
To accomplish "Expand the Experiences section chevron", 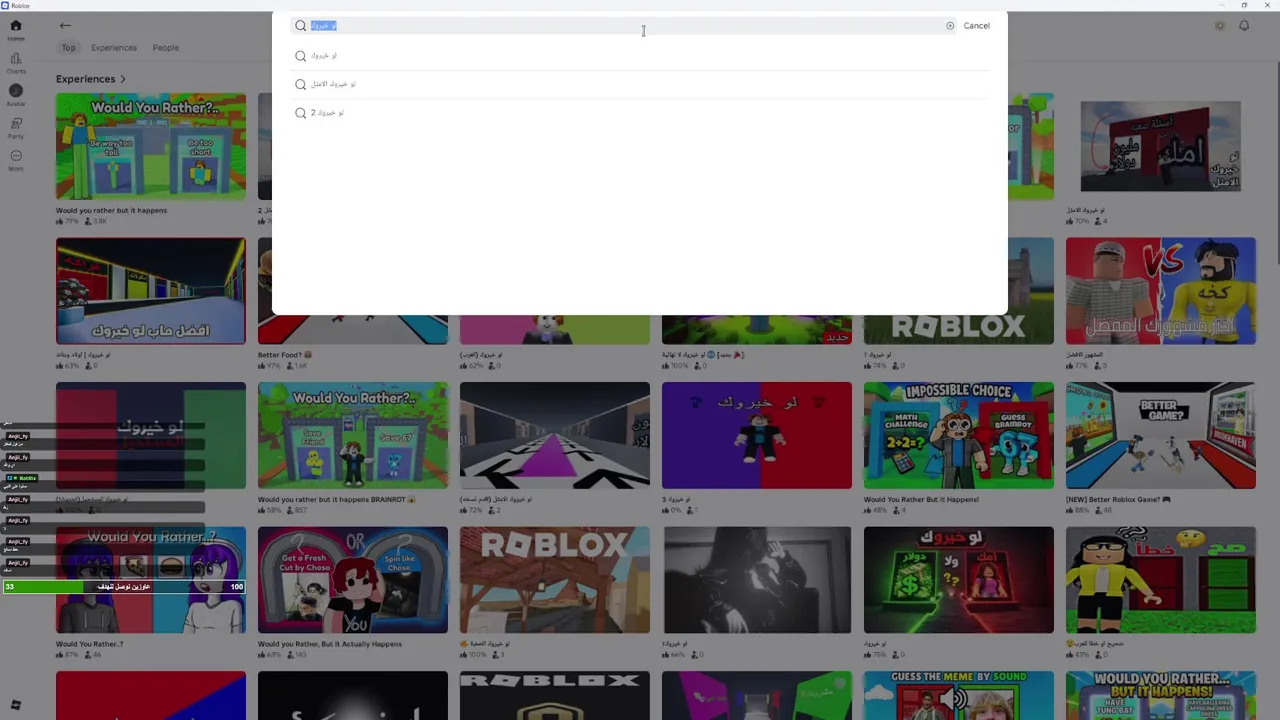I will tap(123, 79).
